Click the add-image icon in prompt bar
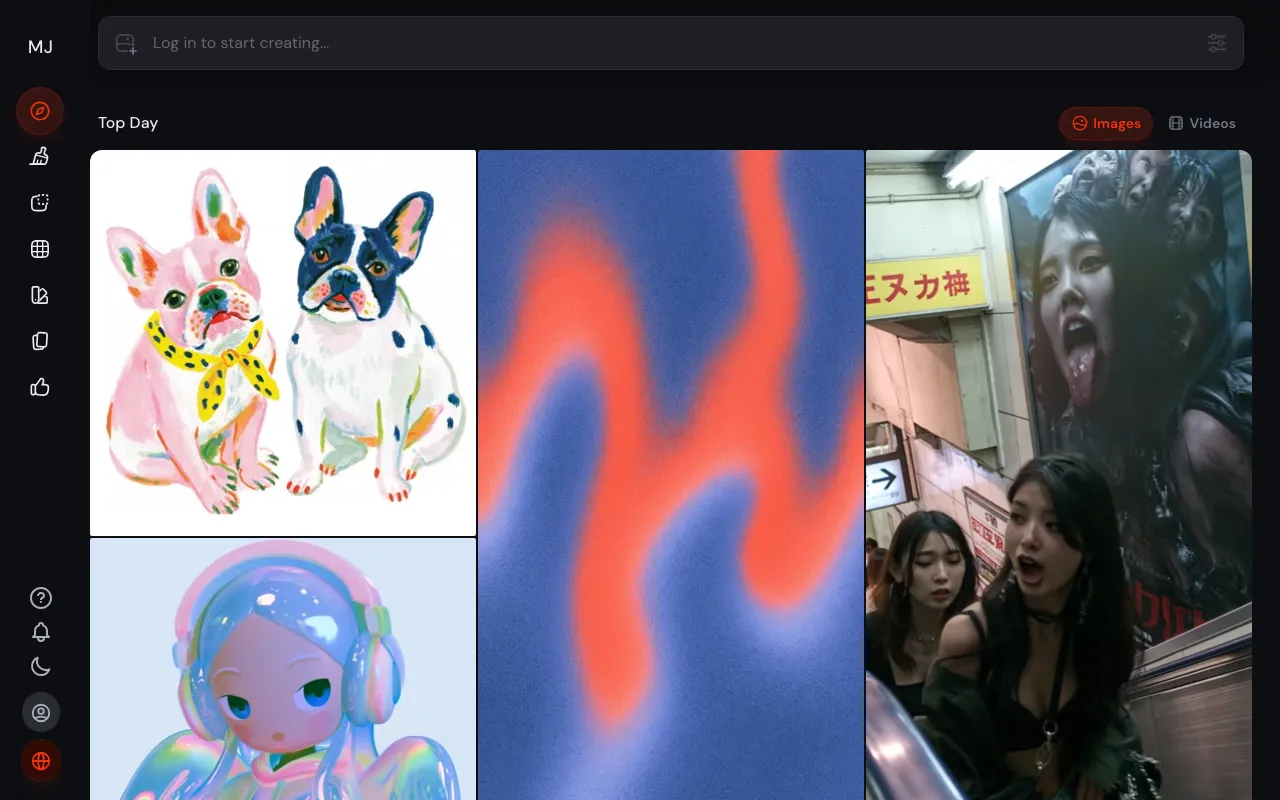The width and height of the screenshot is (1280, 800). click(x=126, y=43)
